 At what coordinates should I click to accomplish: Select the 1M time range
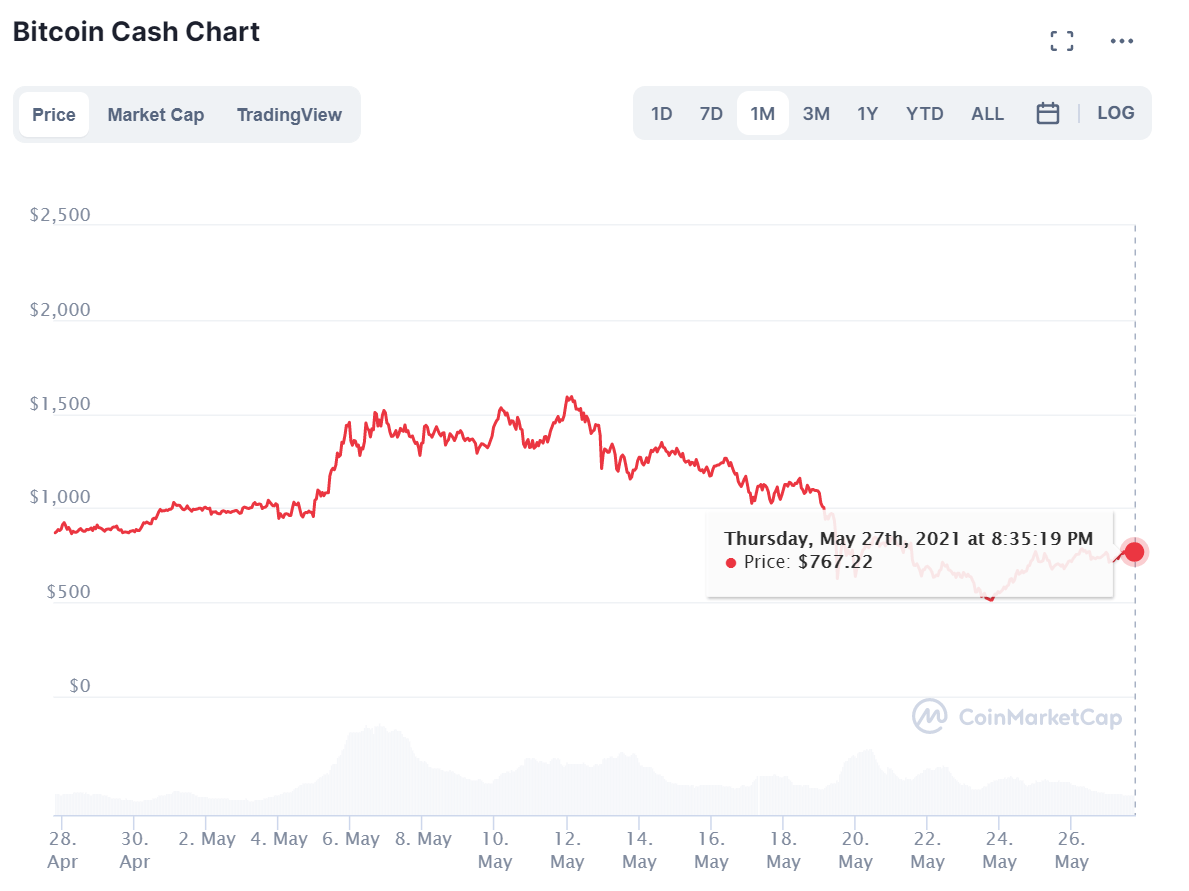coord(763,113)
